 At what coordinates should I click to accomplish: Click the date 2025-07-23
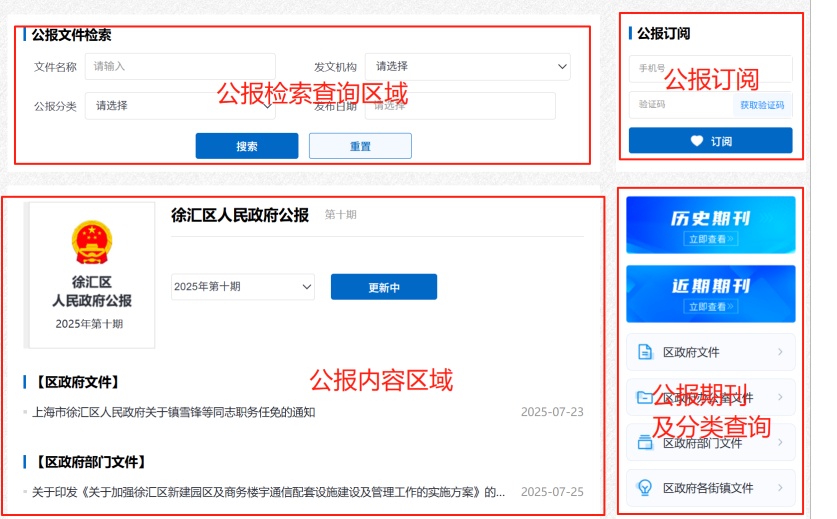[552, 412]
